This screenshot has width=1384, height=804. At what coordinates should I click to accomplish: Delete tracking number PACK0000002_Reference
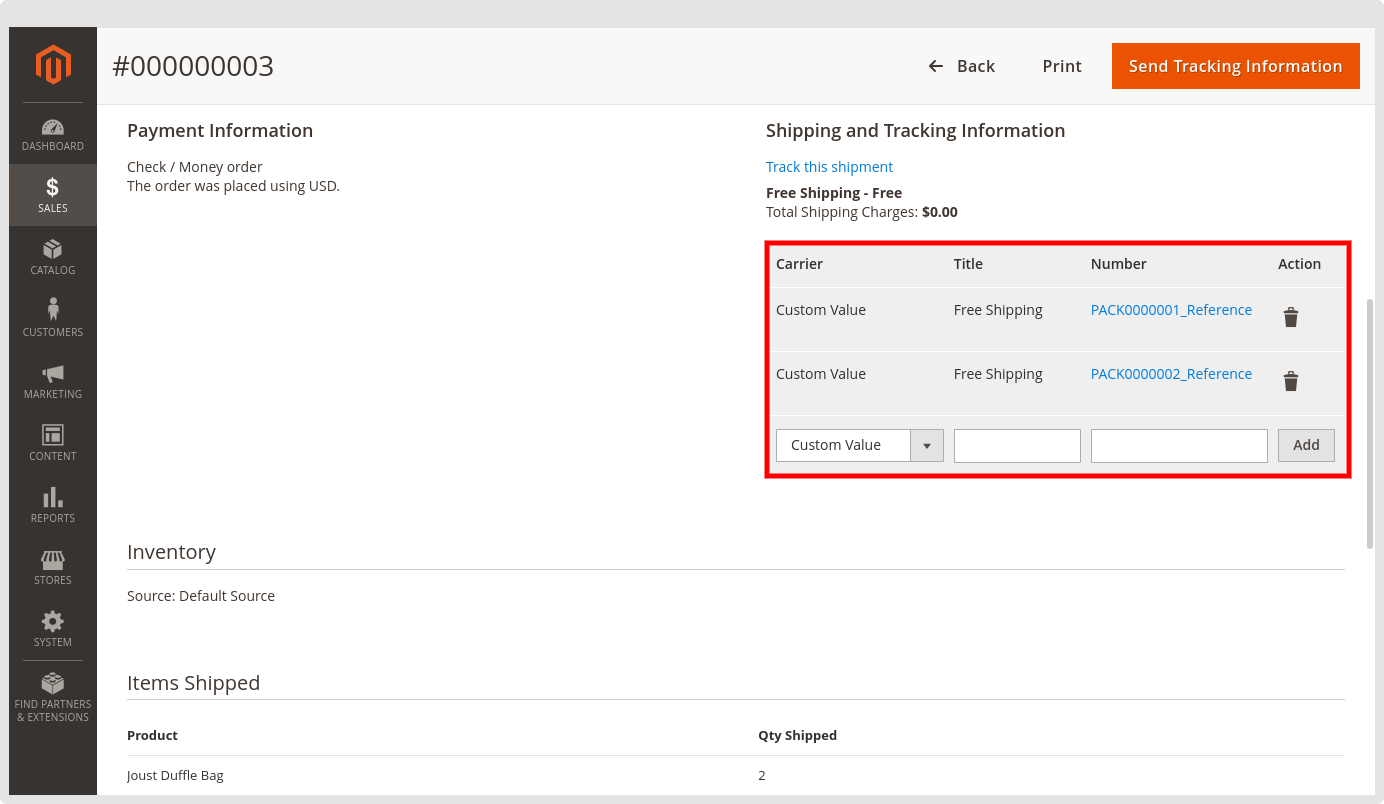[1291, 381]
